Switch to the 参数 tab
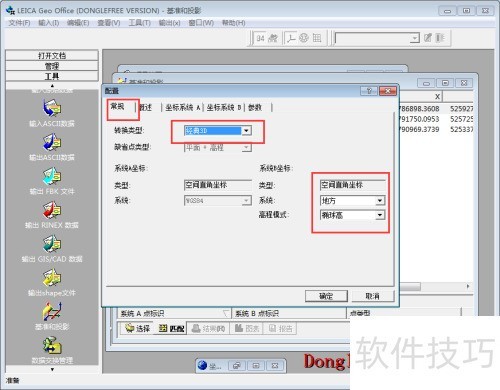 coord(255,107)
